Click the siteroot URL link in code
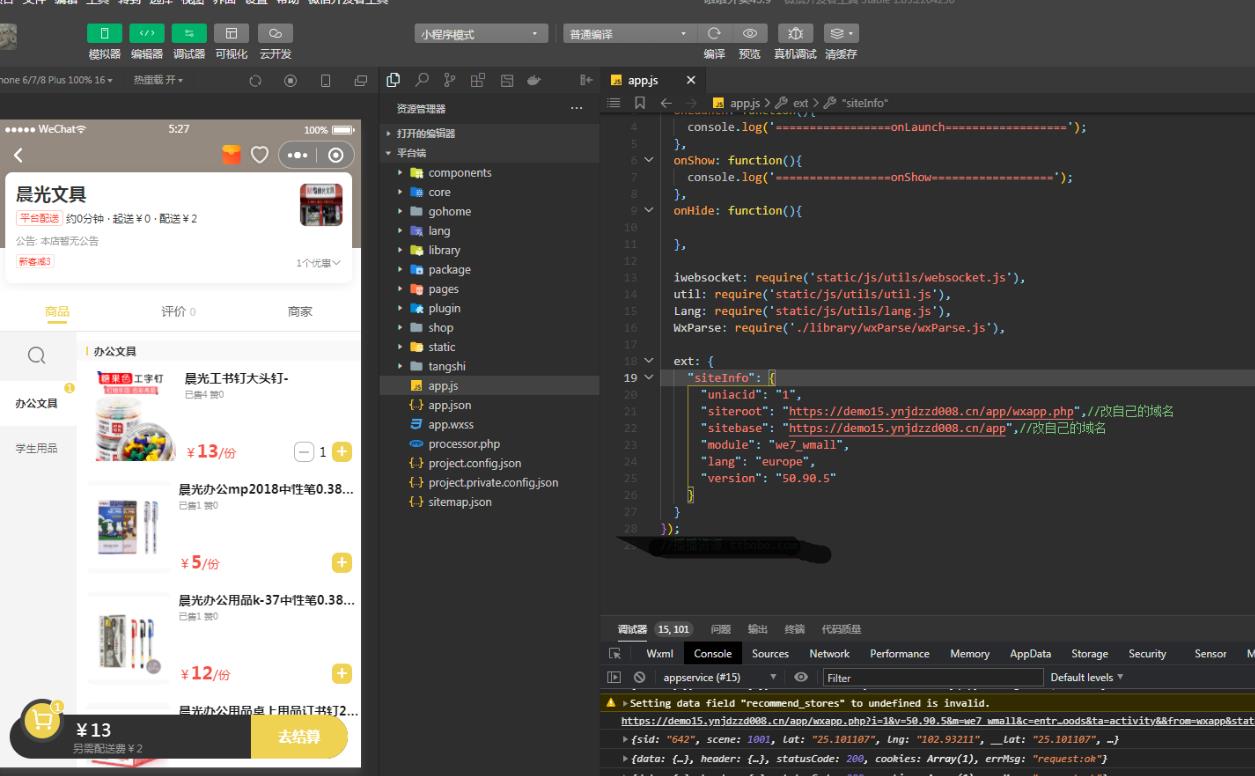 930,411
